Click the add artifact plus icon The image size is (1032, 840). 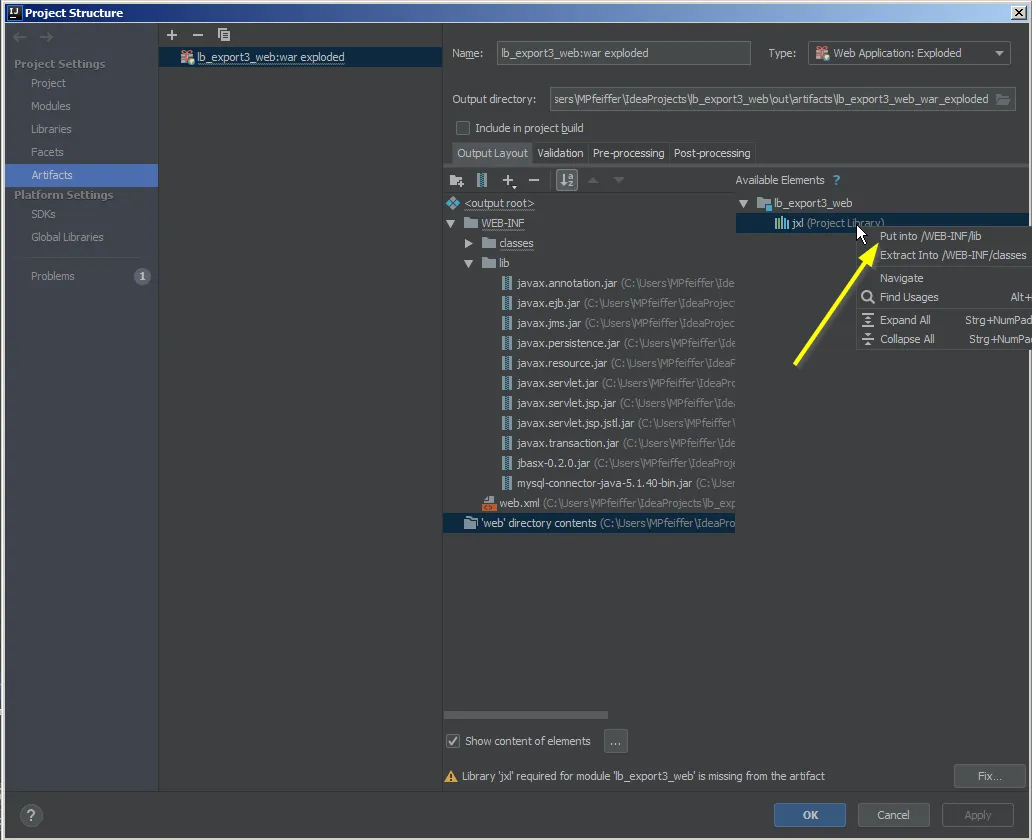click(172, 35)
